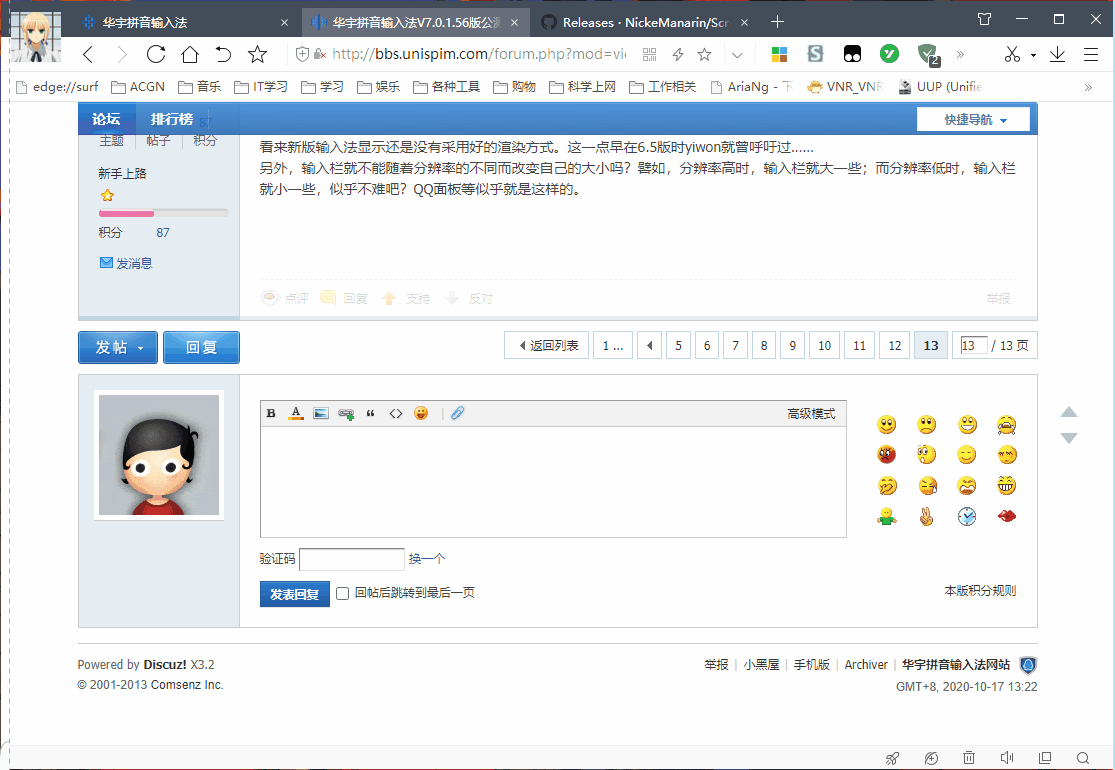The height and width of the screenshot is (770, 1115).
Task: Click the browser home icon
Action: pyautogui.click(x=189, y=55)
